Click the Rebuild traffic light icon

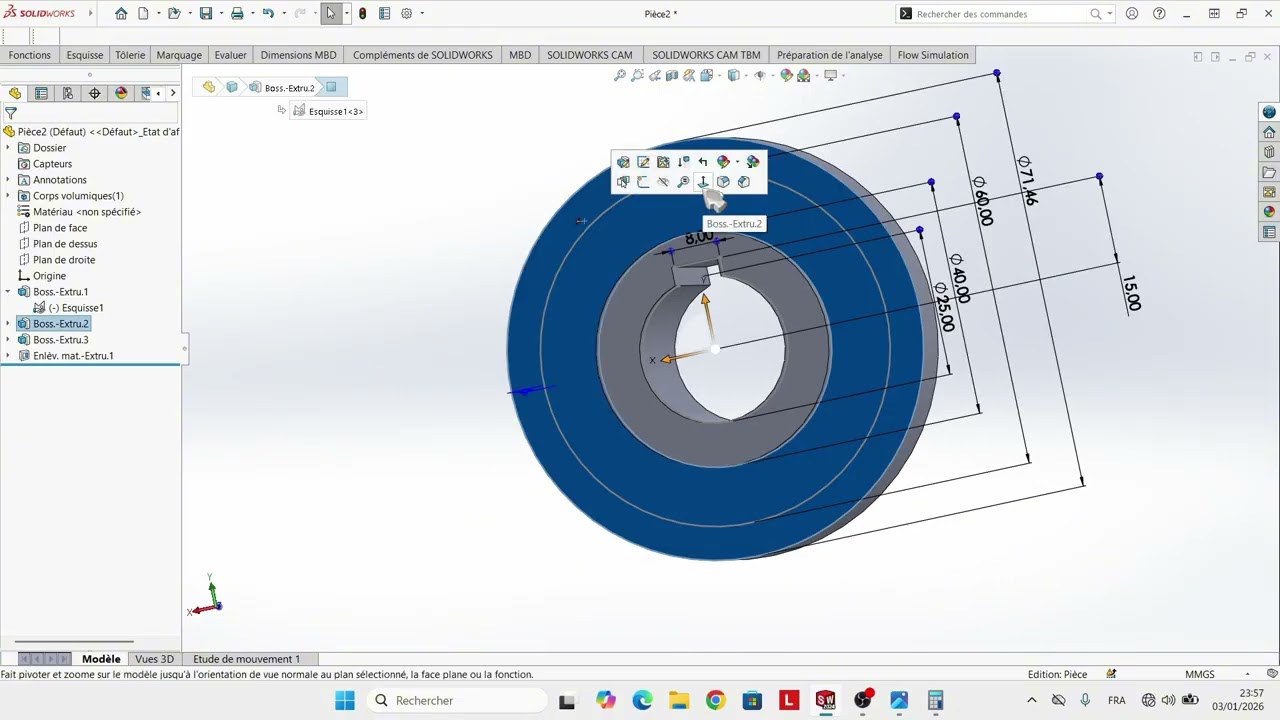(362, 14)
